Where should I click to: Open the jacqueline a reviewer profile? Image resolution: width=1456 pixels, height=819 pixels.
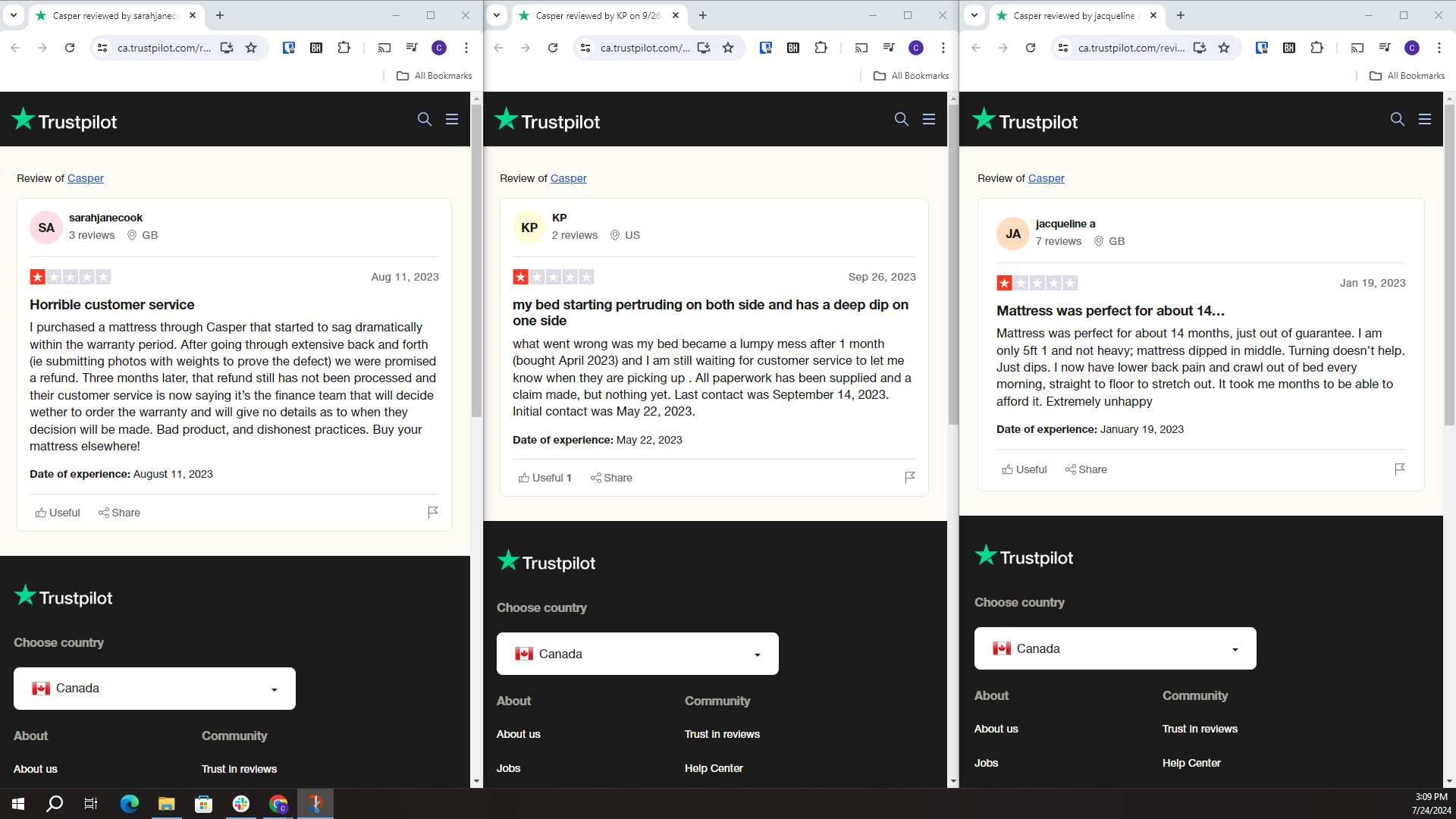pyautogui.click(x=1065, y=224)
